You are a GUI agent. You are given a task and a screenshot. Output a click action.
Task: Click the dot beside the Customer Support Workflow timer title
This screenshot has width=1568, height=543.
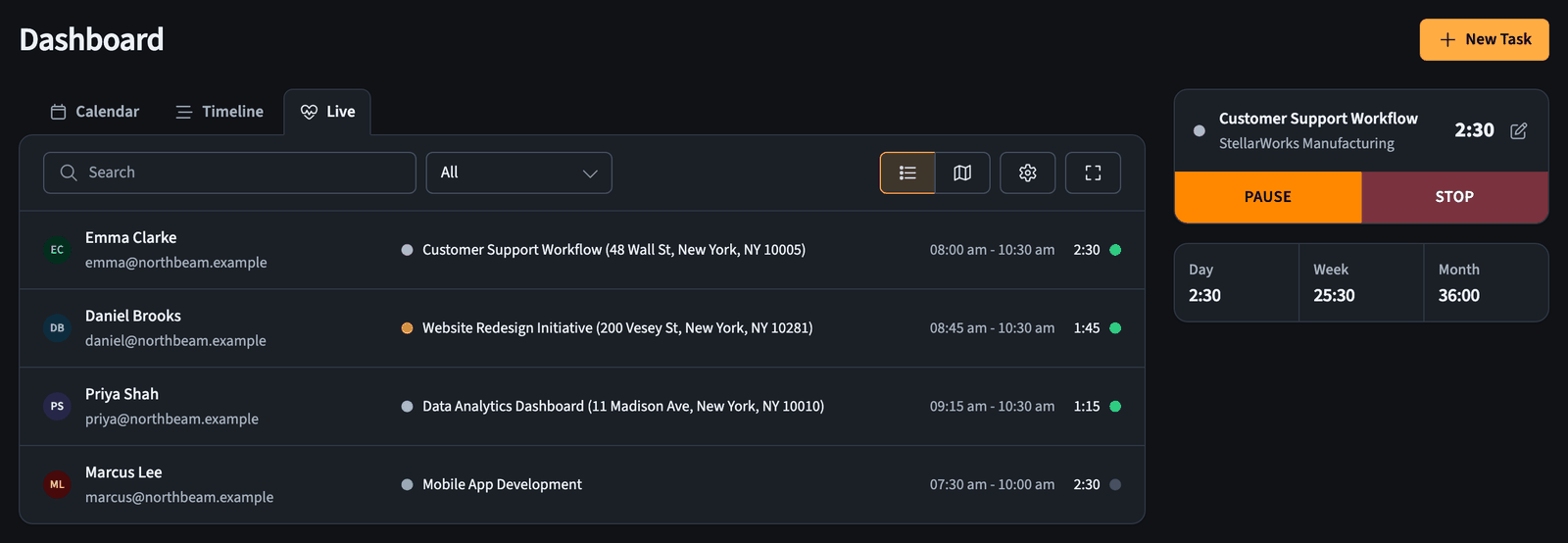(1200, 130)
